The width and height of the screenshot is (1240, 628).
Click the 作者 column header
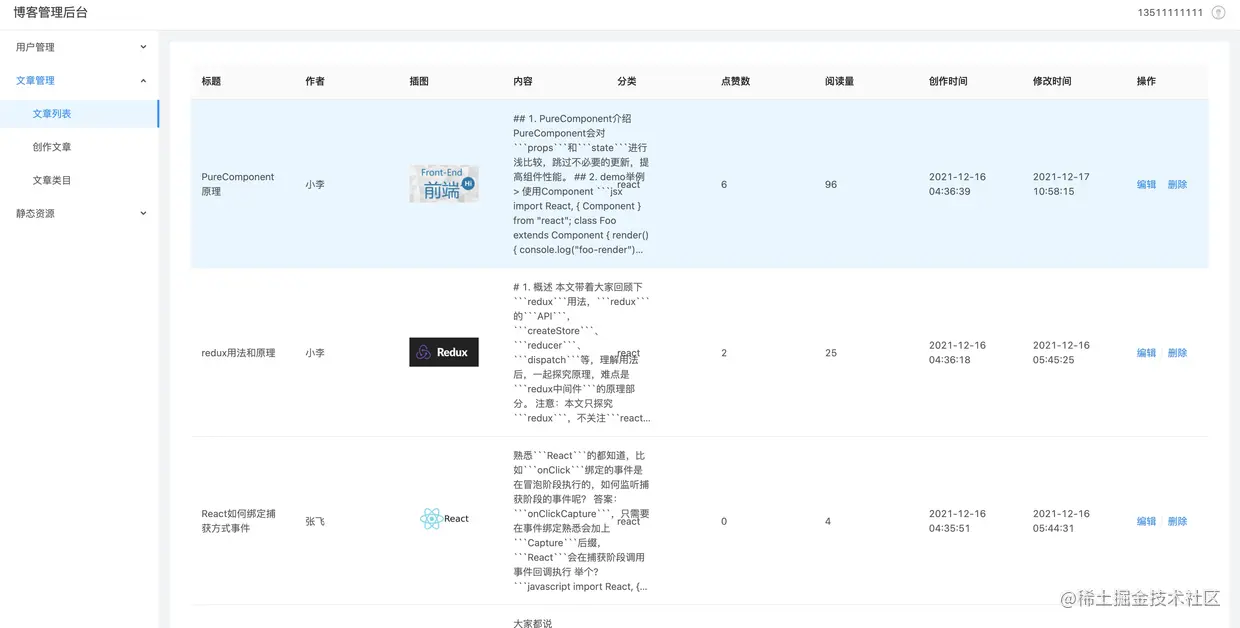pyautogui.click(x=315, y=81)
